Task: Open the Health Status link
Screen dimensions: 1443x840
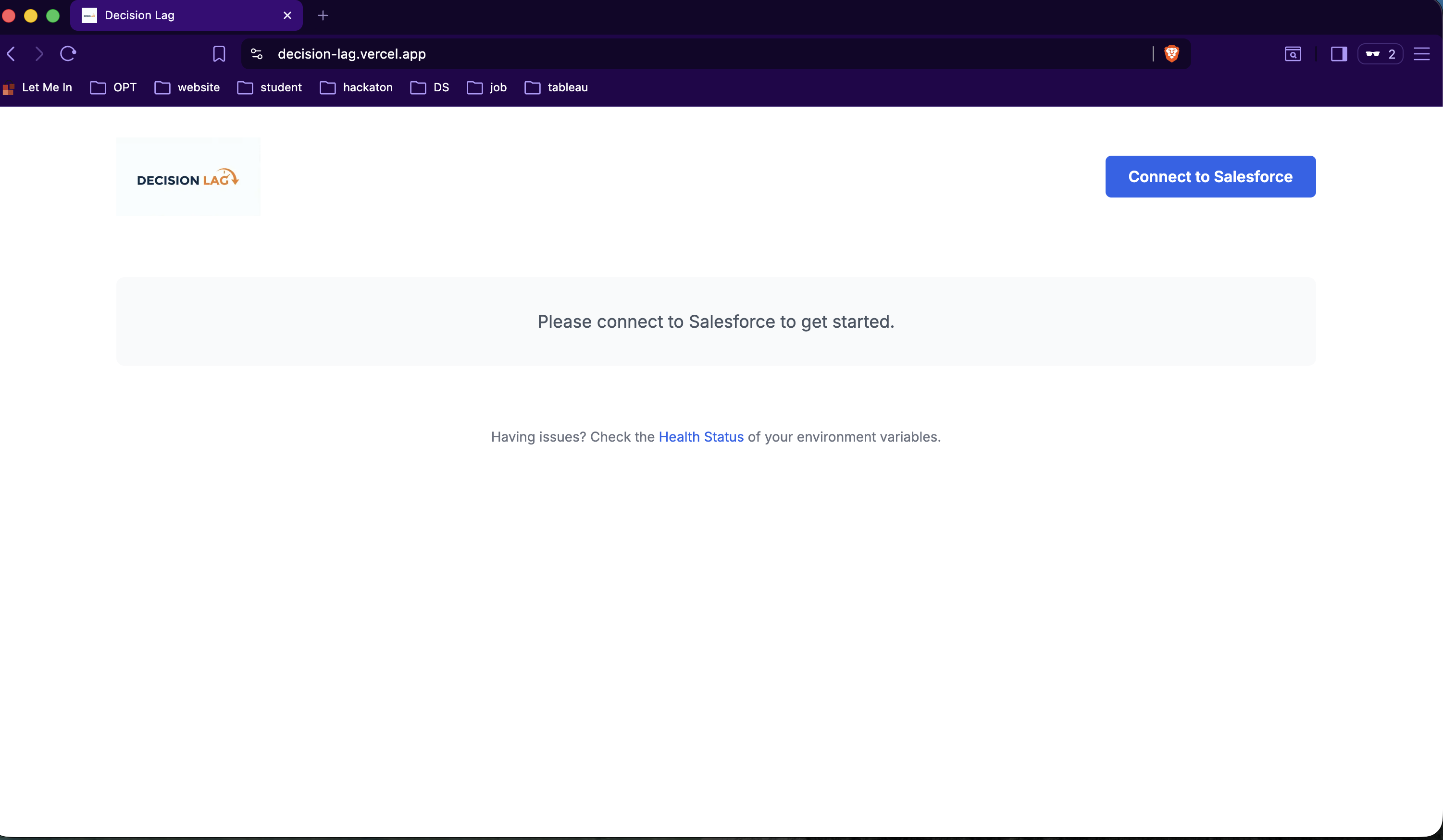Action: coord(701,437)
